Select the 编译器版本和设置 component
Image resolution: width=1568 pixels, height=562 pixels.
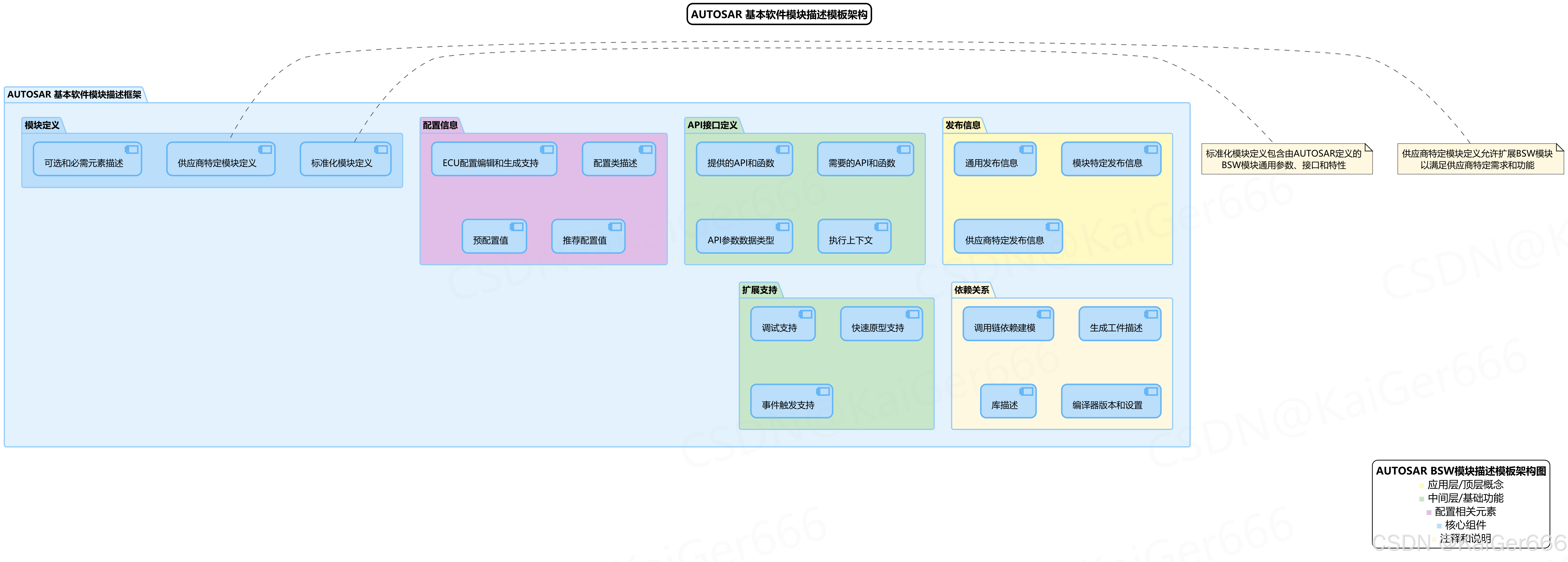tap(1111, 401)
